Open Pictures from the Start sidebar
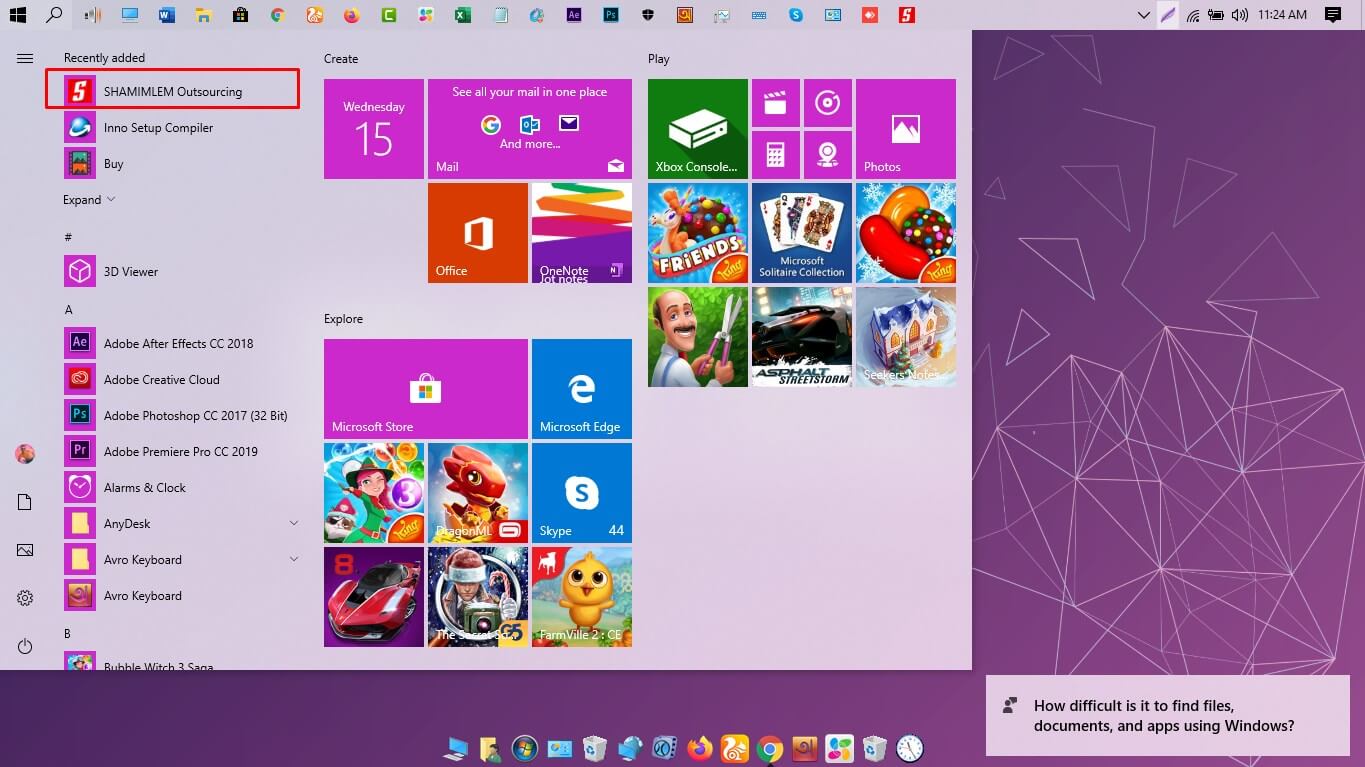This screenshot has width=1365, height=767. point(25,550)
